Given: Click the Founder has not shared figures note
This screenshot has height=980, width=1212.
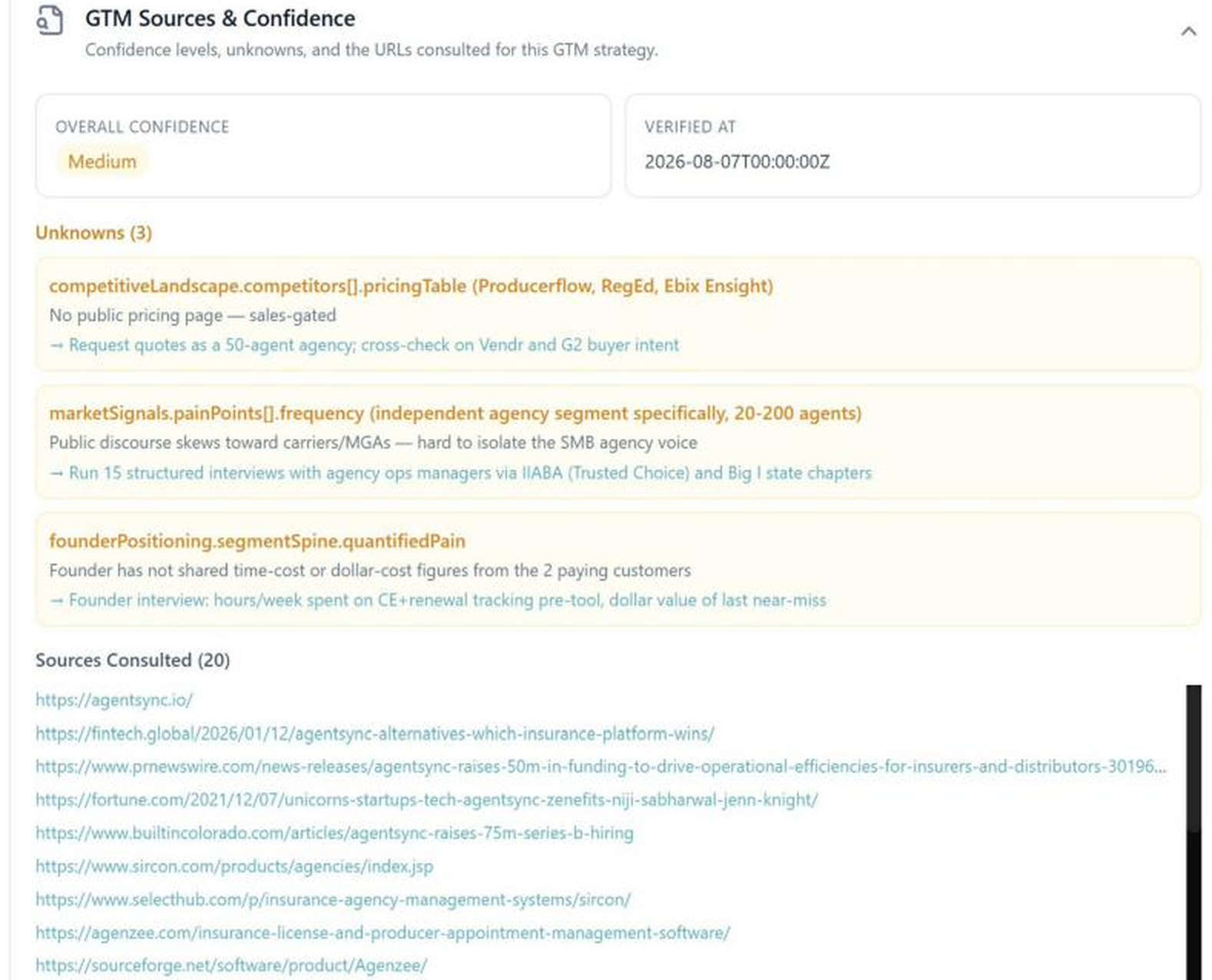Looking at the screenshot, I should 370,570.
